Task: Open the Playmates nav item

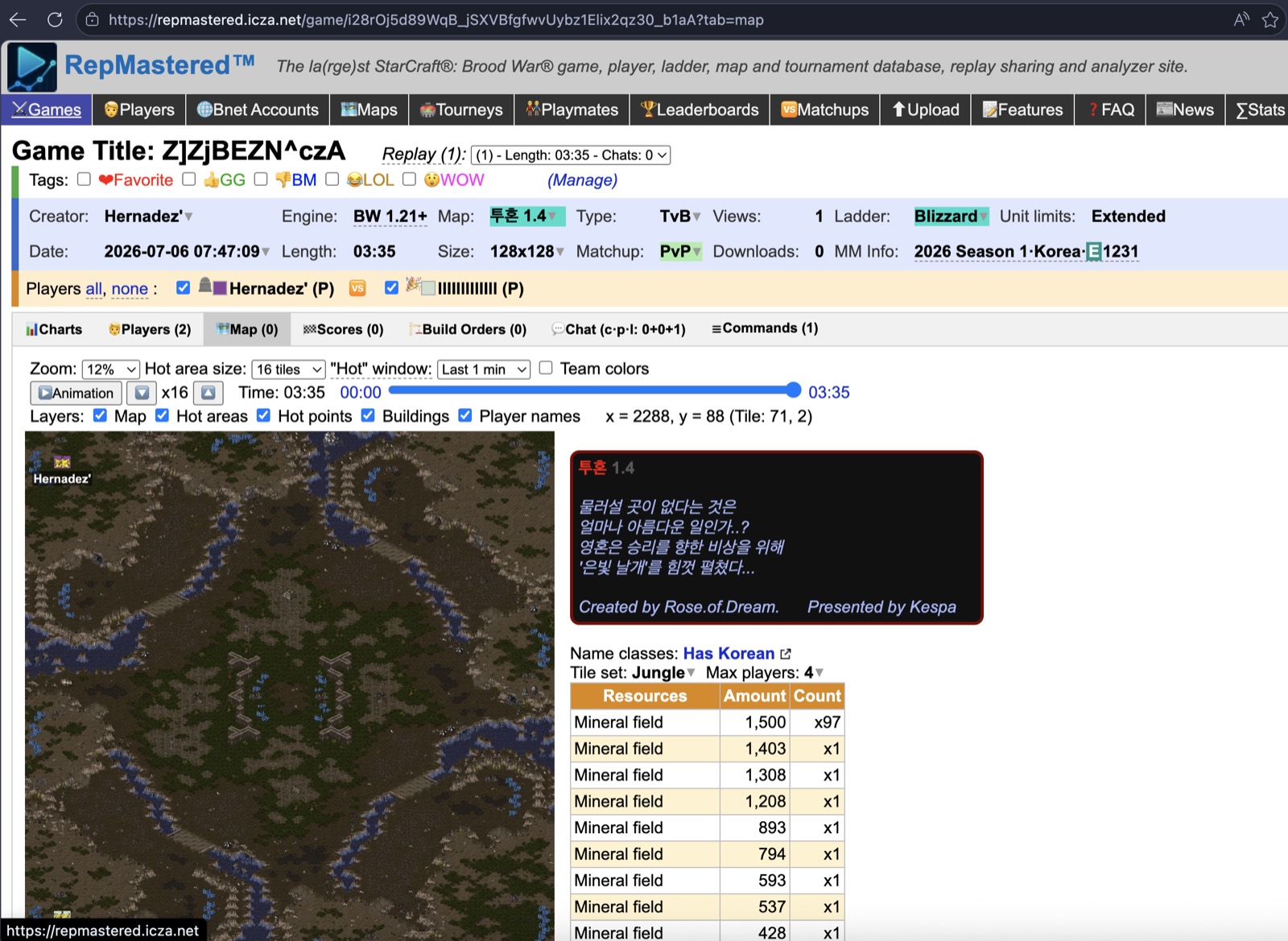Action: tap(572, 109)
